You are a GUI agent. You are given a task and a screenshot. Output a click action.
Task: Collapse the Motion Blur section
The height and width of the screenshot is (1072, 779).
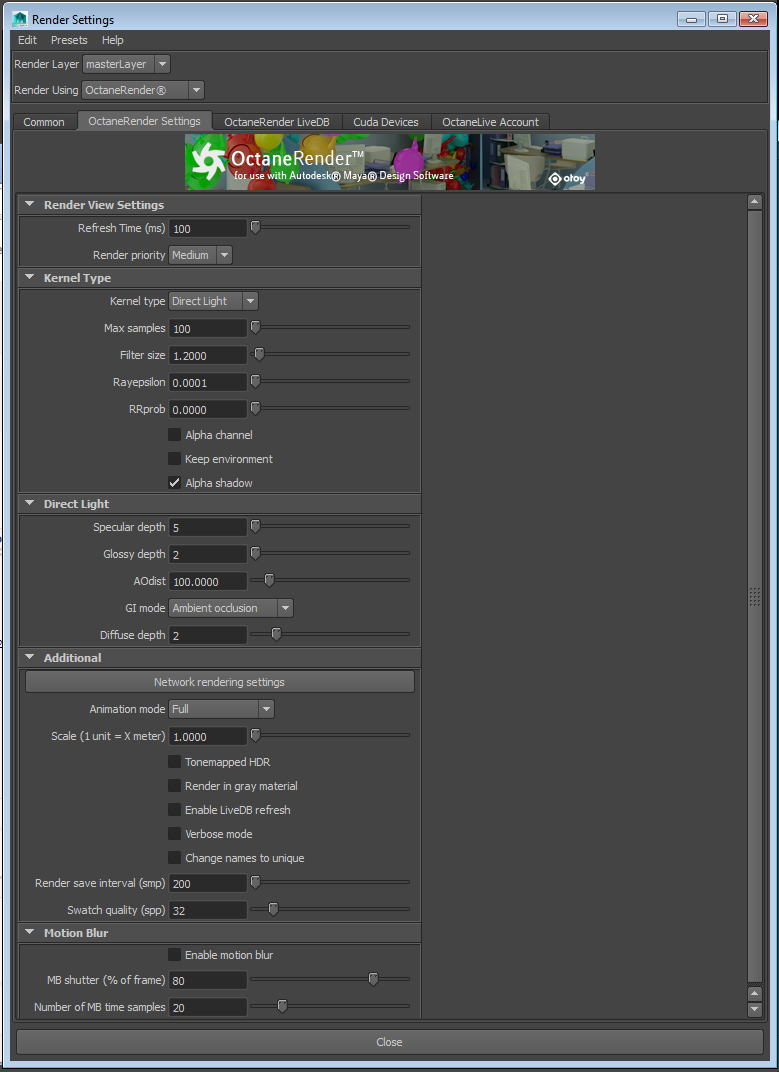coord(29,932)
